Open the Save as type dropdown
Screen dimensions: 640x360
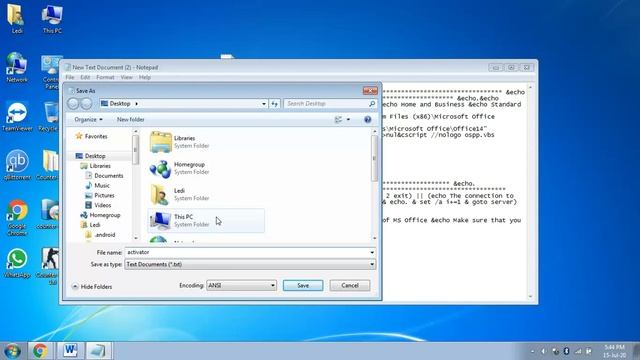pos(250,264)
